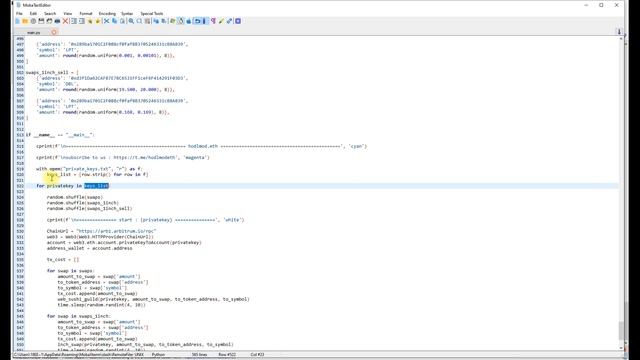
Task: Click the purple square toolbar icon at toolbar end
Action: coord(238,21)
